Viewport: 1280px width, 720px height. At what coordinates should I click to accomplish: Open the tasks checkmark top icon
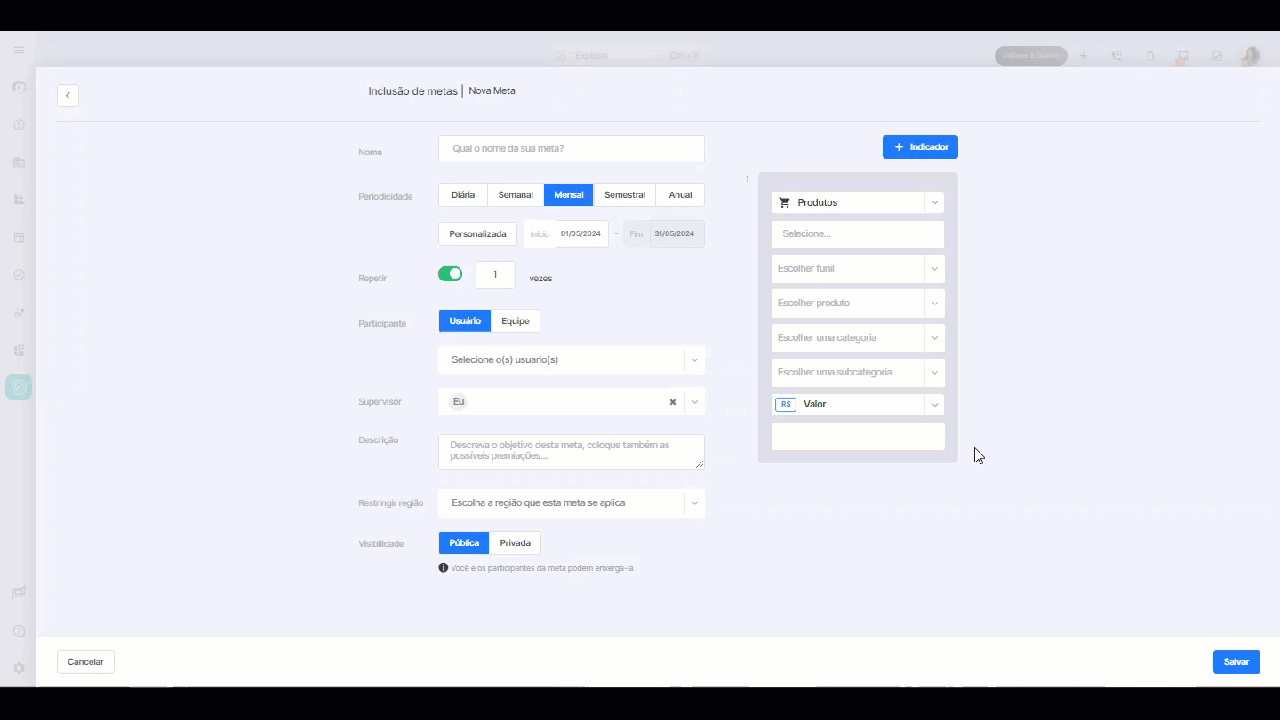pyautogui.click(x=1217, y=56)
